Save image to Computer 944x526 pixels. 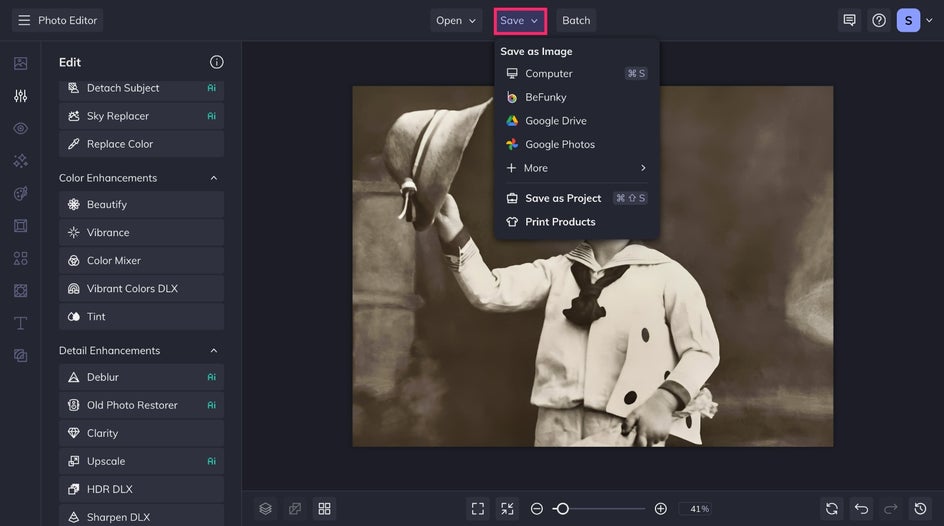577,73
